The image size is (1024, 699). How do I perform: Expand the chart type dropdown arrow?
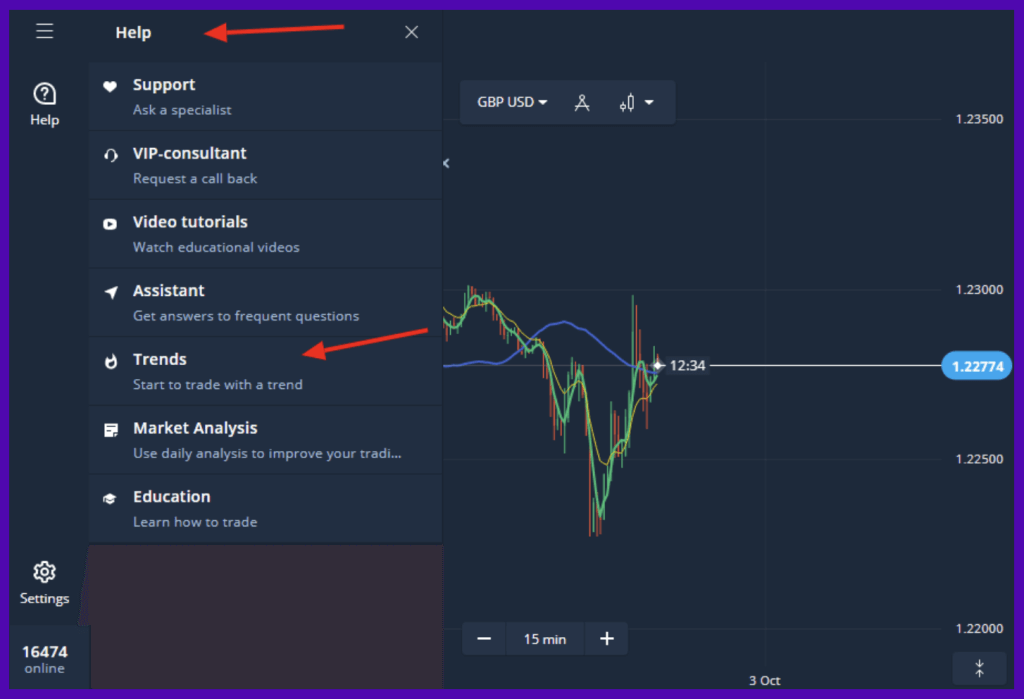[649, 103]
